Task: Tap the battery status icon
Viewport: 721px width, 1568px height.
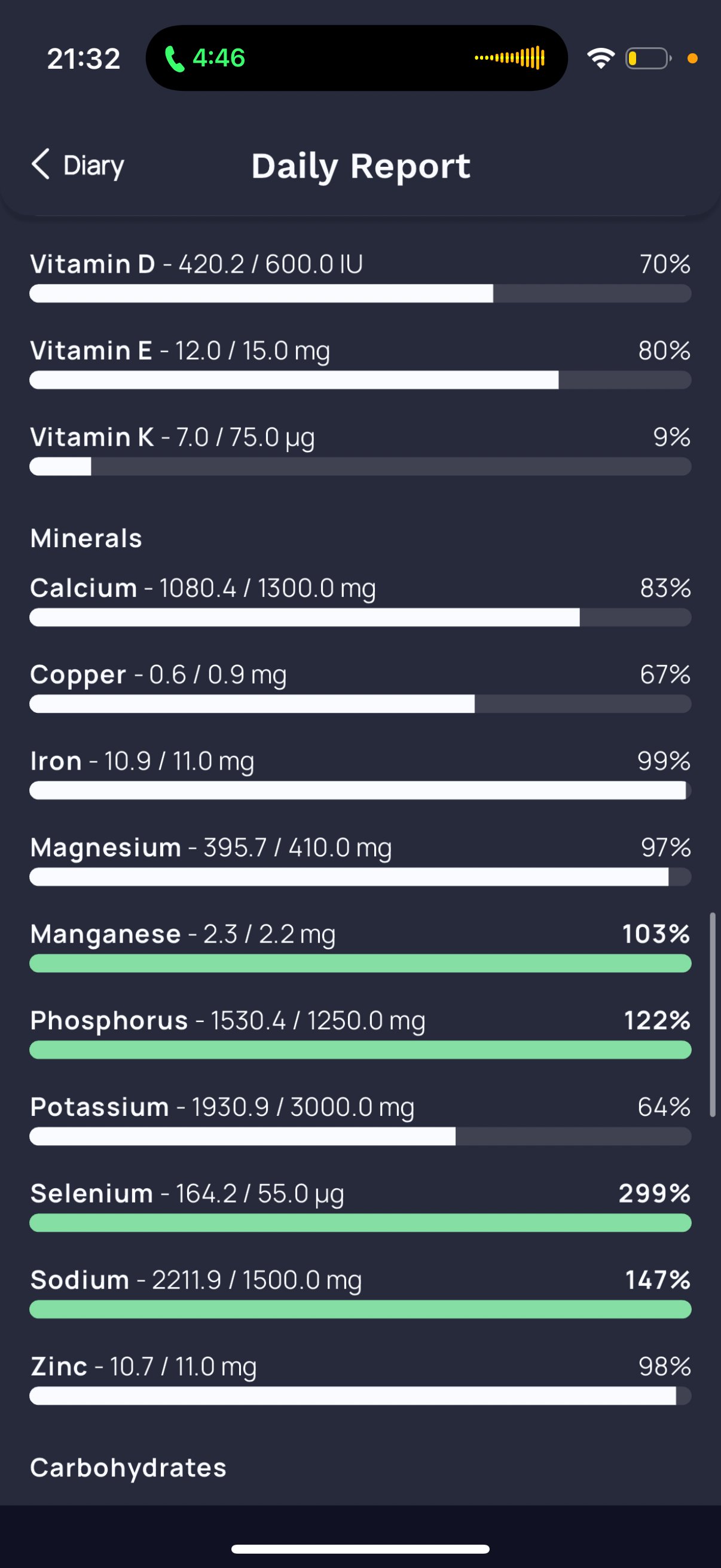Action: [x=649, y=59]
